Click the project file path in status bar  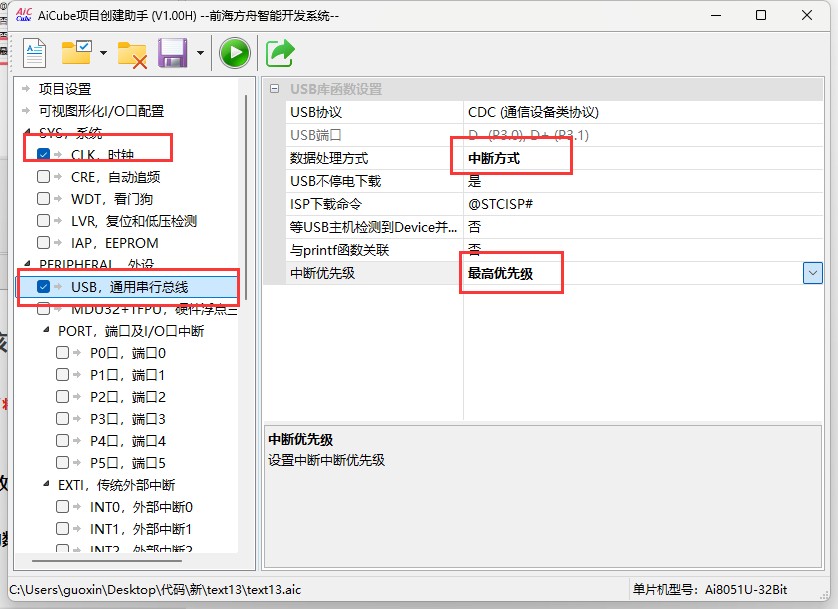tap(155, 590)
